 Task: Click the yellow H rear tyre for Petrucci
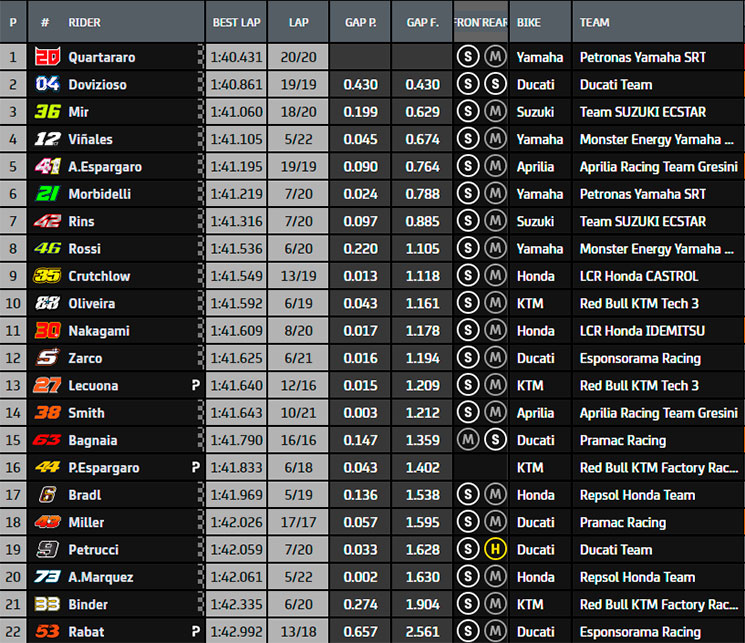click(493, 549)
